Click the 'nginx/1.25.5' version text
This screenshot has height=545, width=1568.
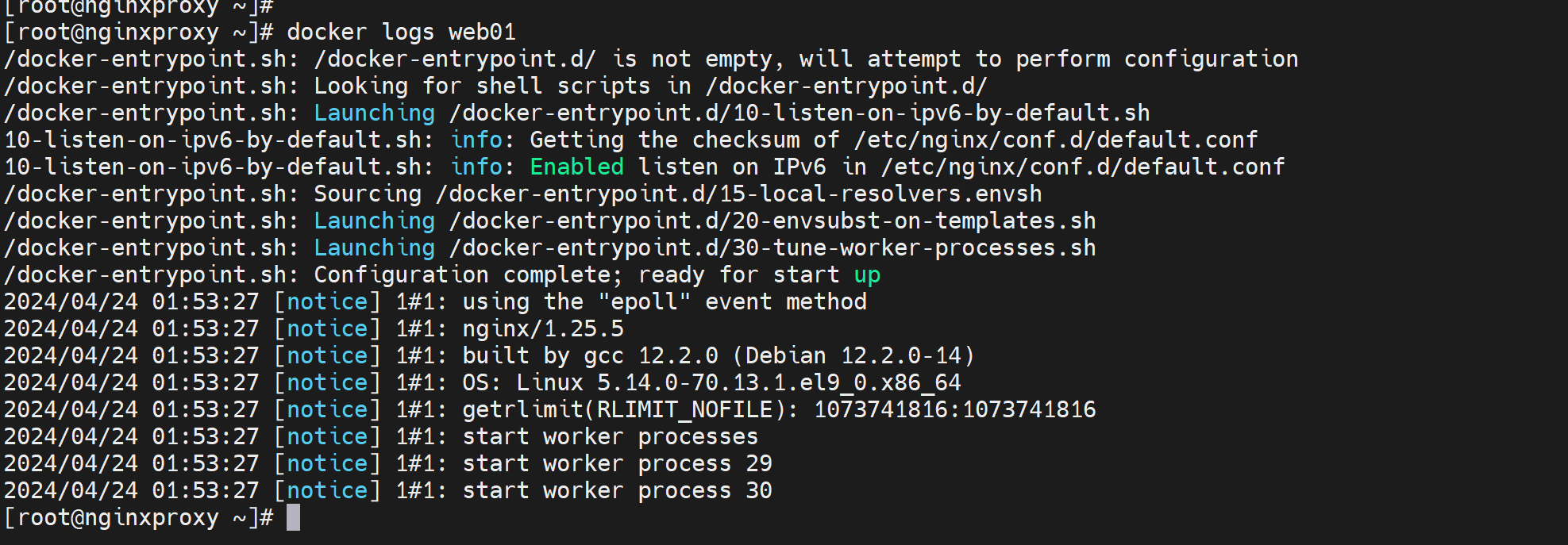pyautogui.click(x=543, y=329)
